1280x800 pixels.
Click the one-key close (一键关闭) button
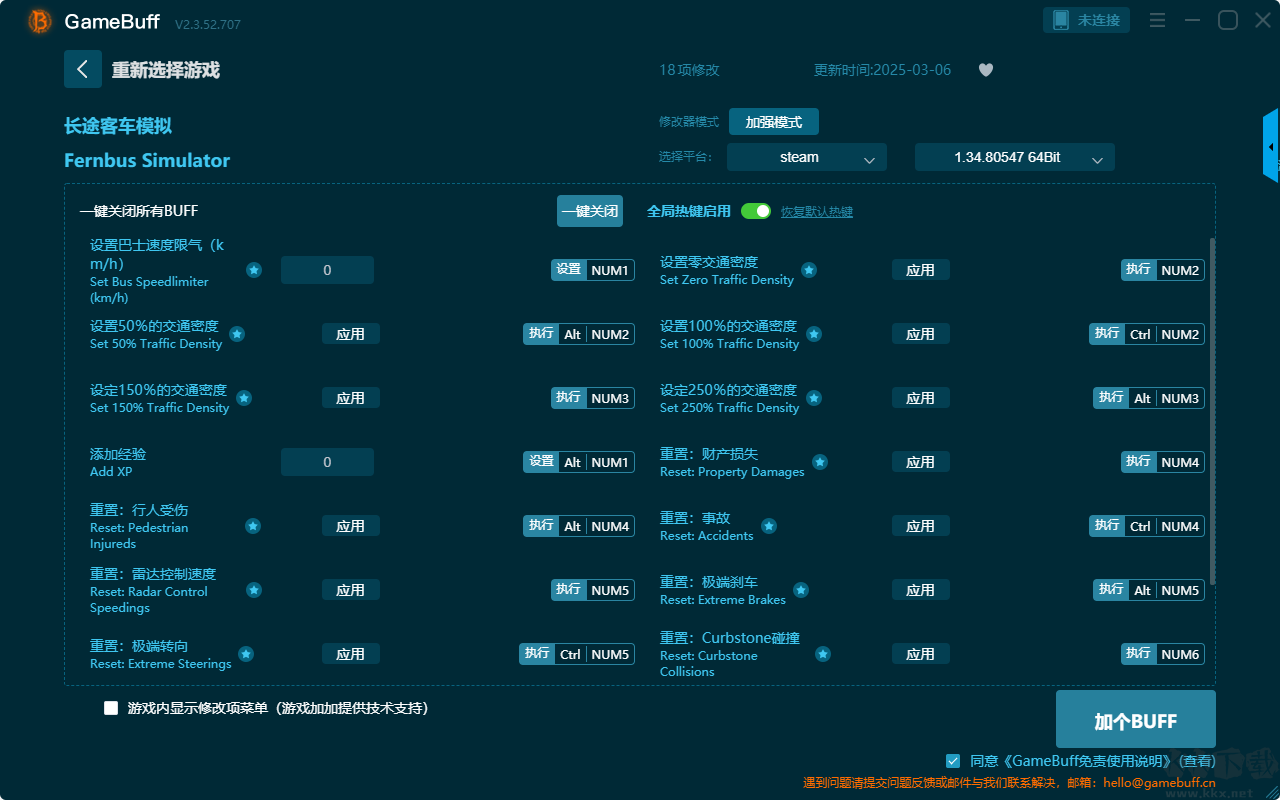[x=590, y=211]
